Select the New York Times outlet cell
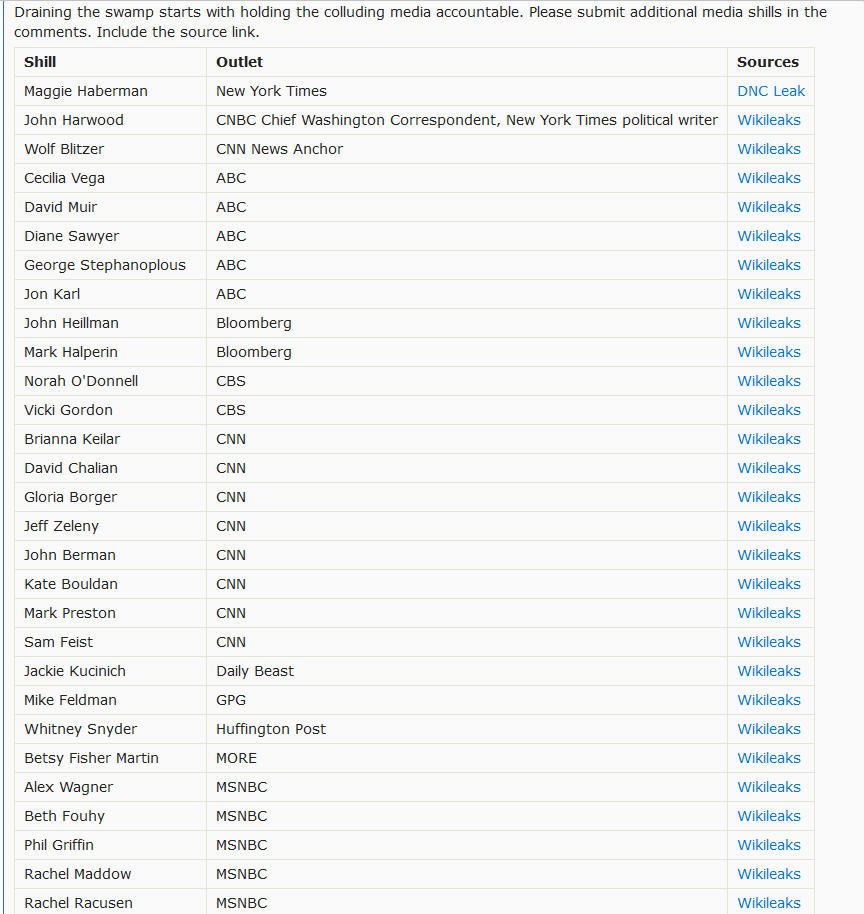Viewport: 864px width, 914px height. coord(271,91)
